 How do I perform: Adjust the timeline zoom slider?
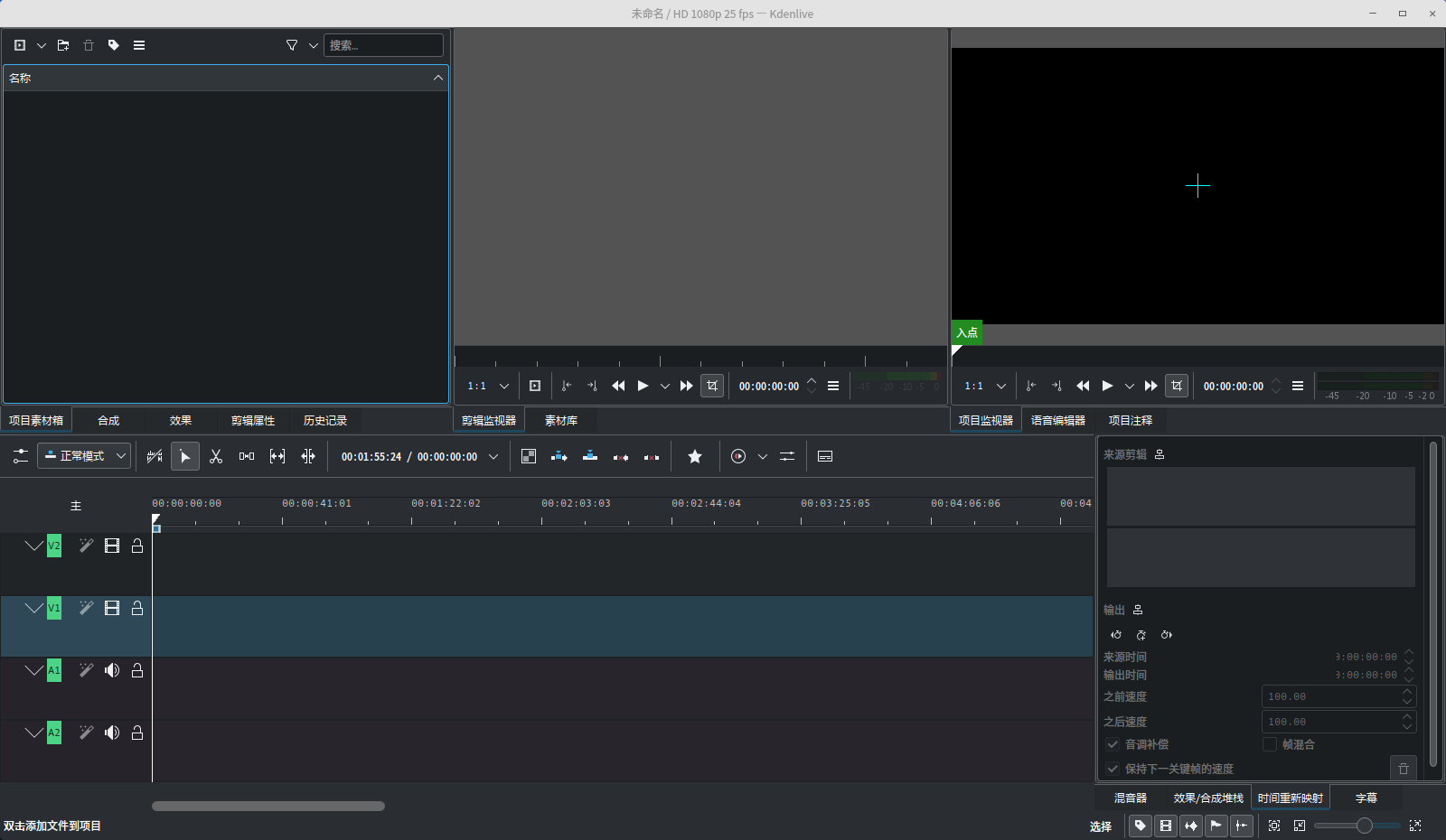[1364, 826]
